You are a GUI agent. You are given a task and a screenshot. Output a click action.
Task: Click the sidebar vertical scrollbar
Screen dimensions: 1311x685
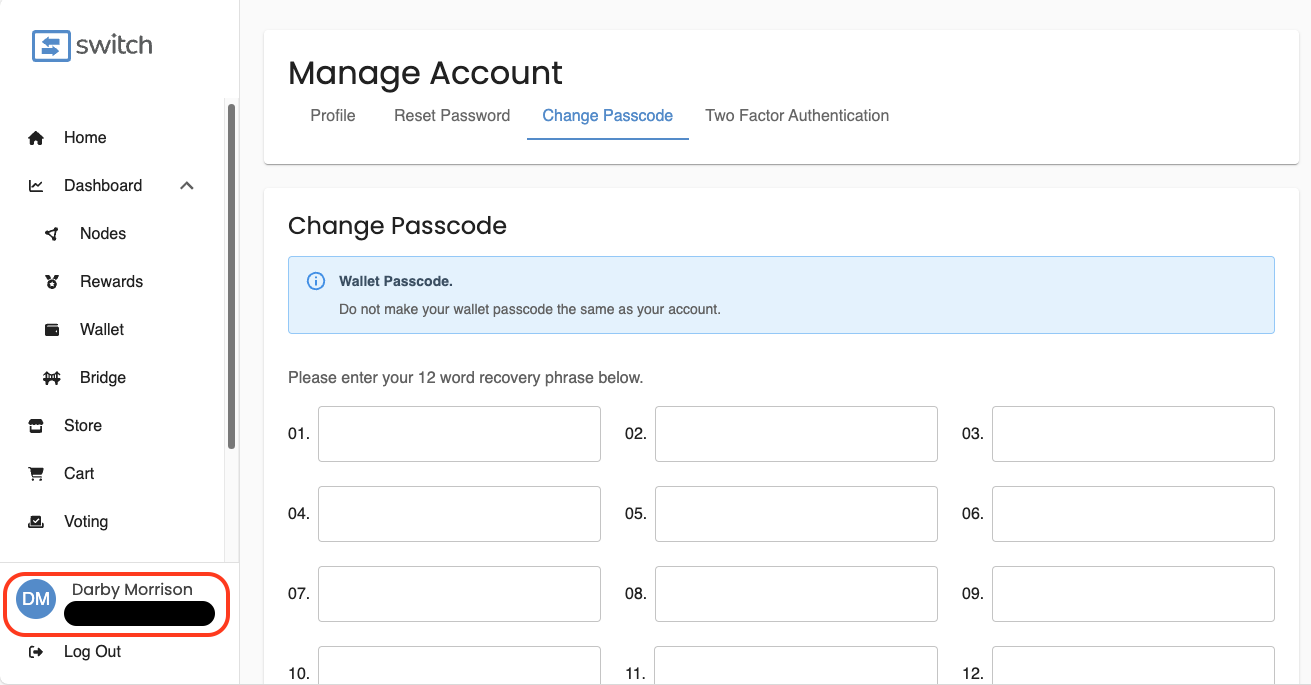coord(232,276)
